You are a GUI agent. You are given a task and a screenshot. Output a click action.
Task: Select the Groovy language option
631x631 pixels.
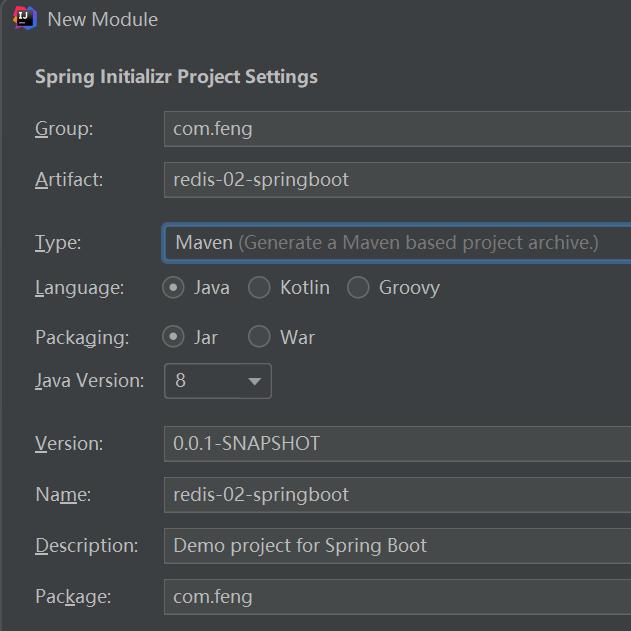358,288
